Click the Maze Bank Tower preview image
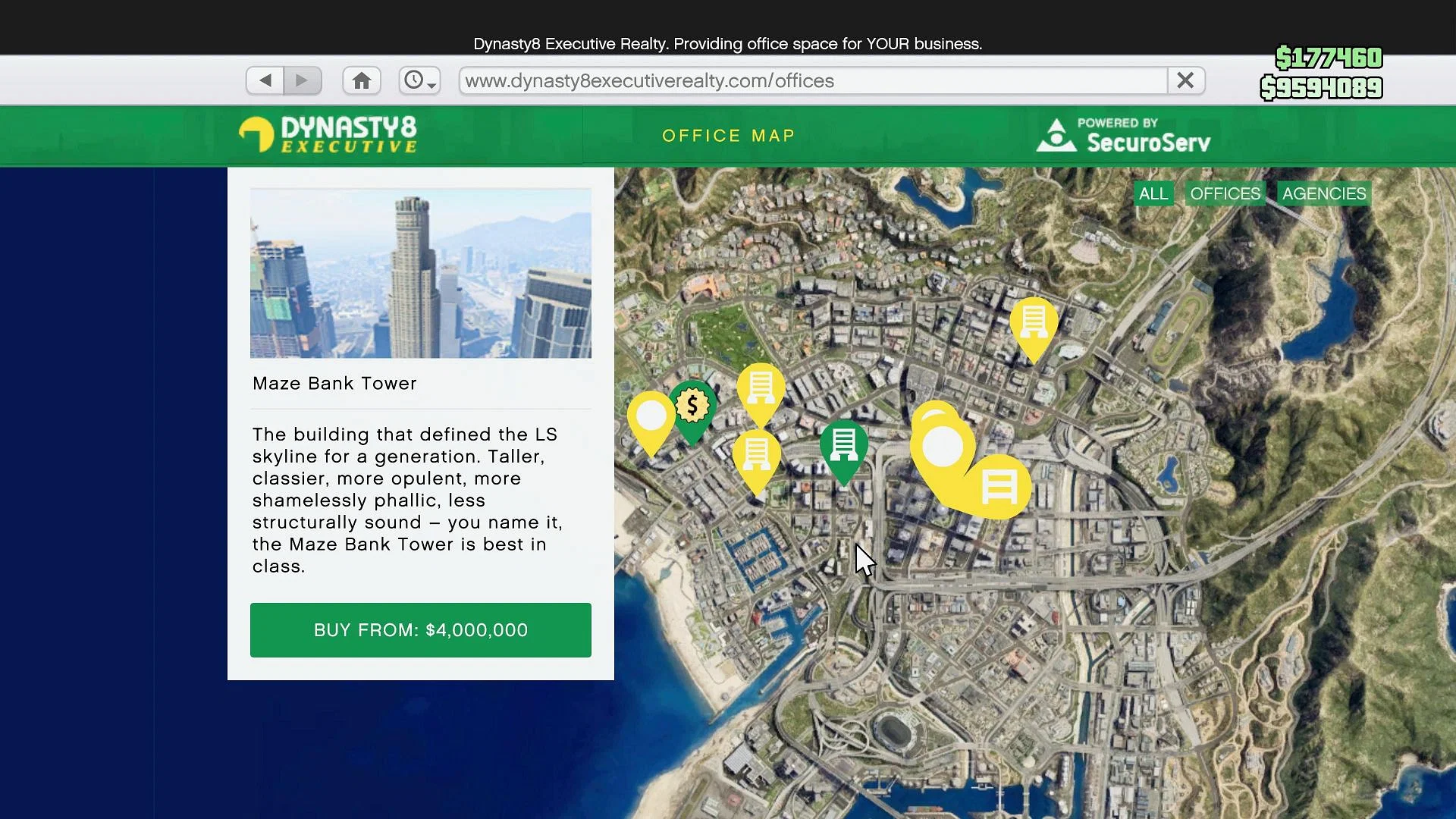 (420, 274)
